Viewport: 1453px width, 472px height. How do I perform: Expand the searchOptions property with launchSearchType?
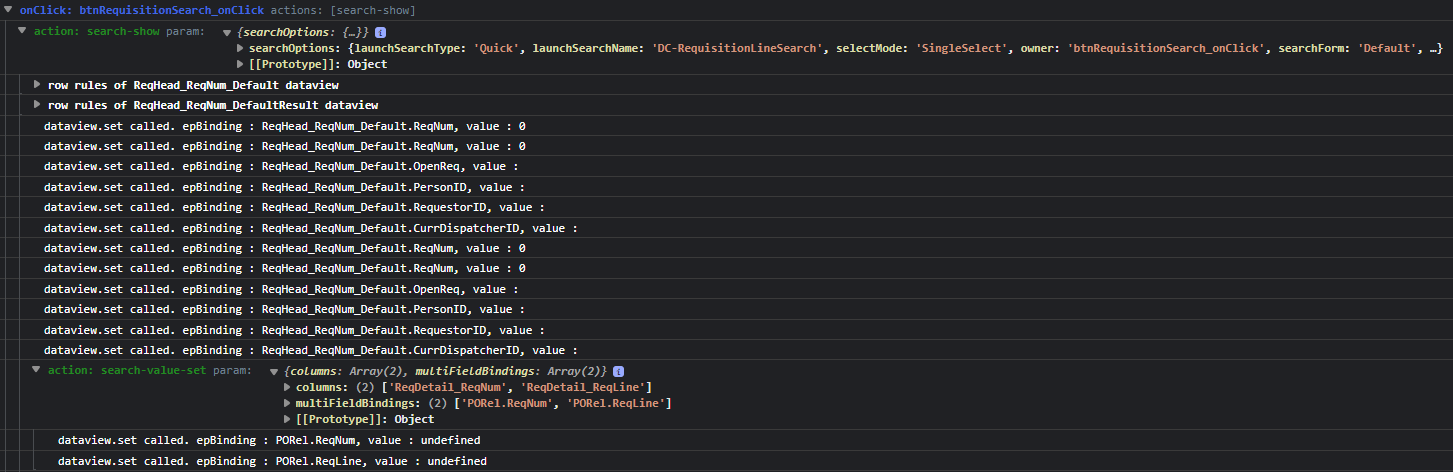(x=240, y=48)
